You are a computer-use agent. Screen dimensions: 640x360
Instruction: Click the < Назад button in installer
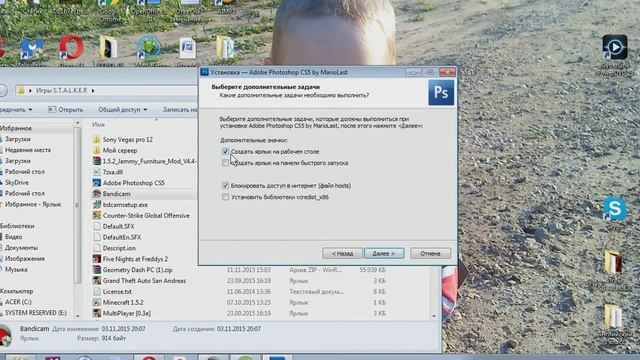342,253
